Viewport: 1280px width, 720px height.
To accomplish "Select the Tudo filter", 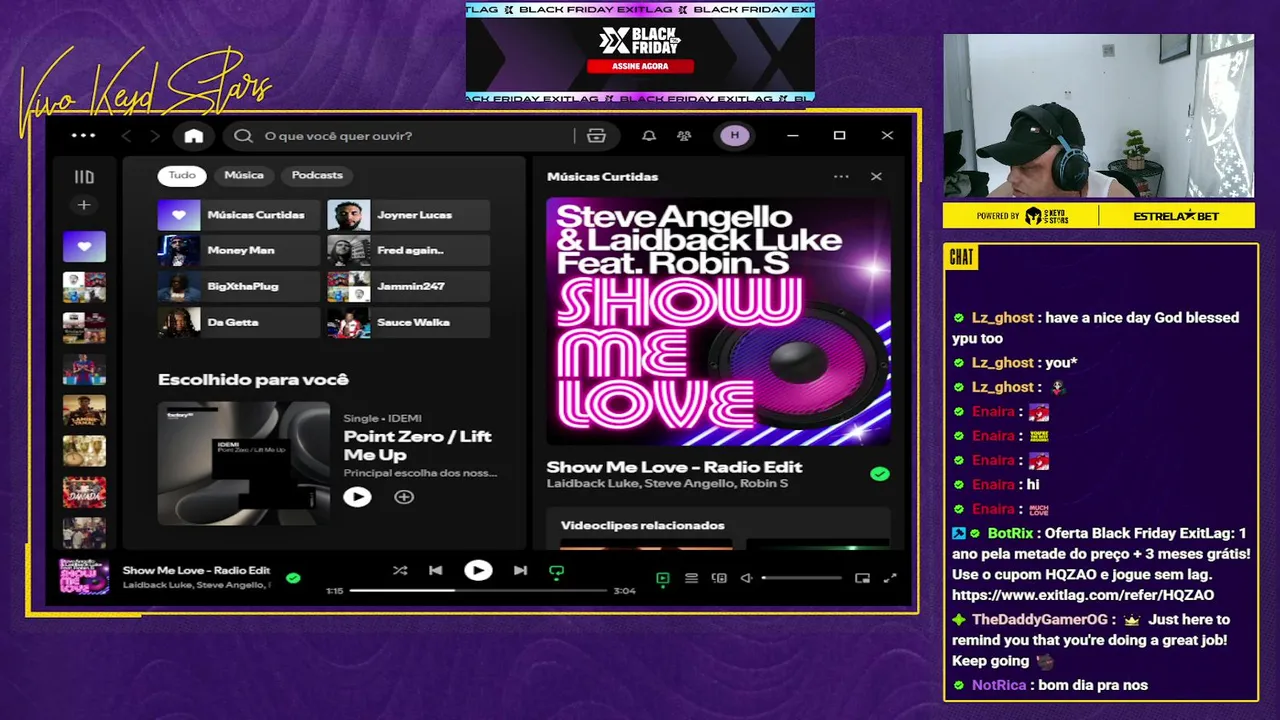I will click(182, 176).
